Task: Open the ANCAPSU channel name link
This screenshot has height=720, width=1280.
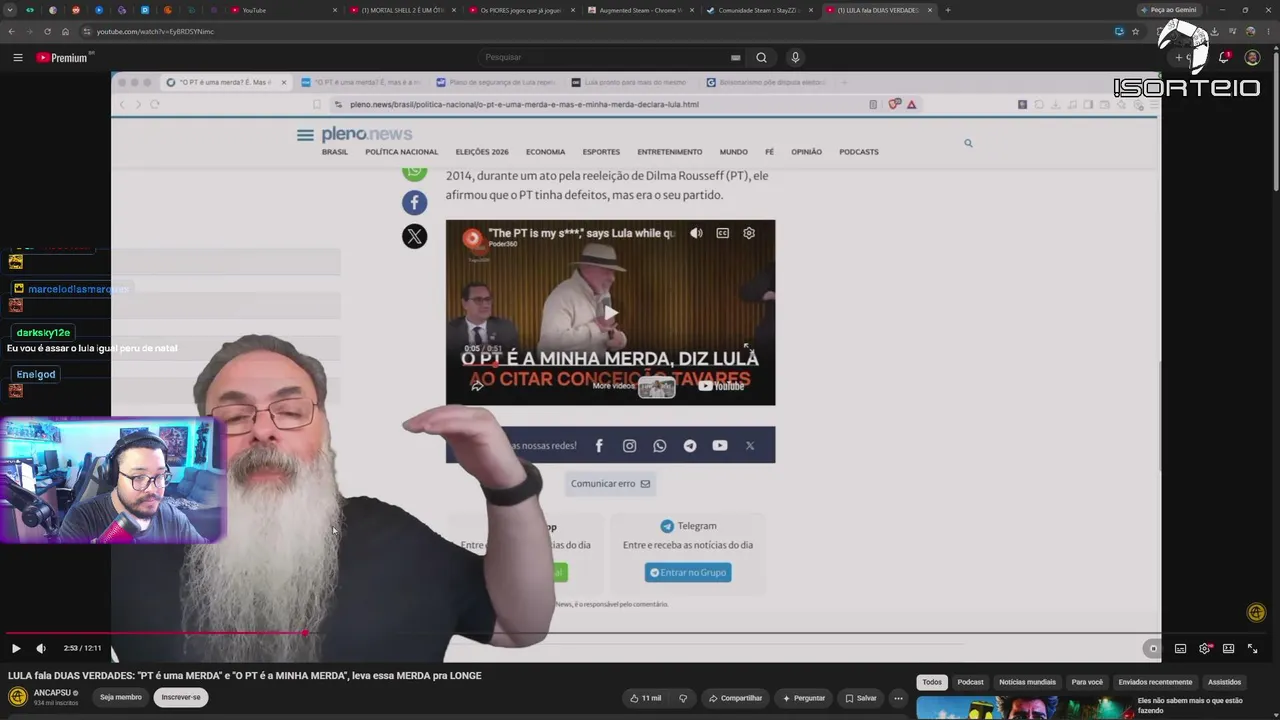Action: pyautogui.click(x=54, y=692)
